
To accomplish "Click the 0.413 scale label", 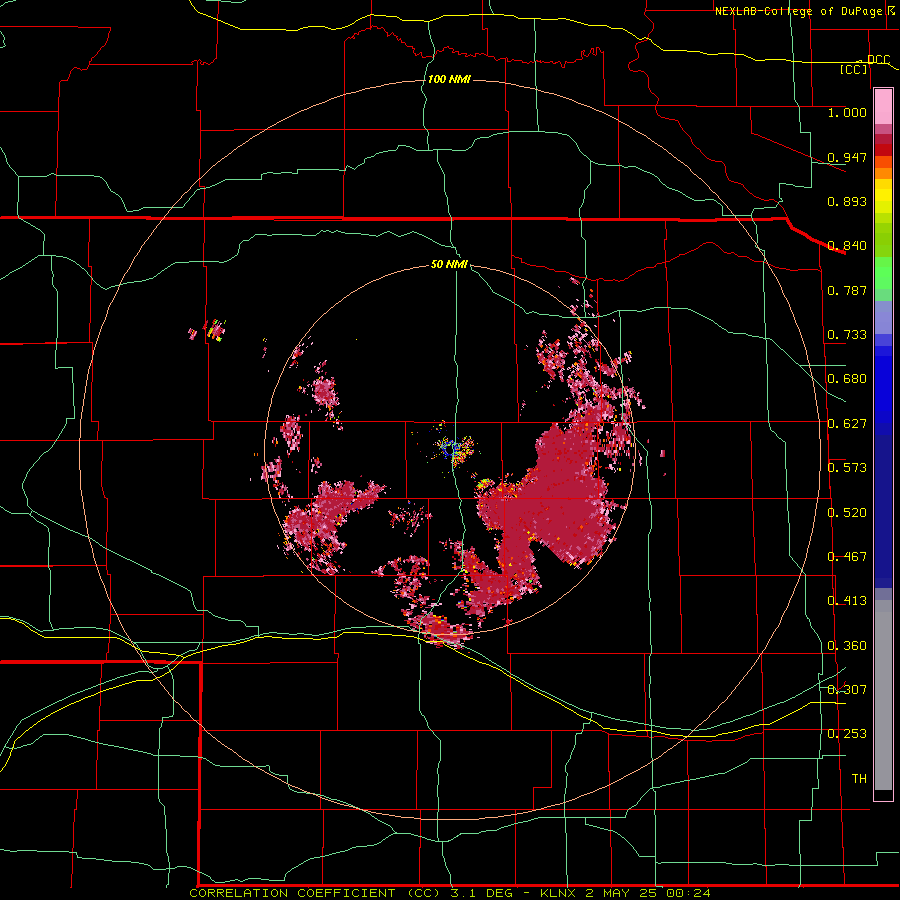I will click(x=847, y=601).
